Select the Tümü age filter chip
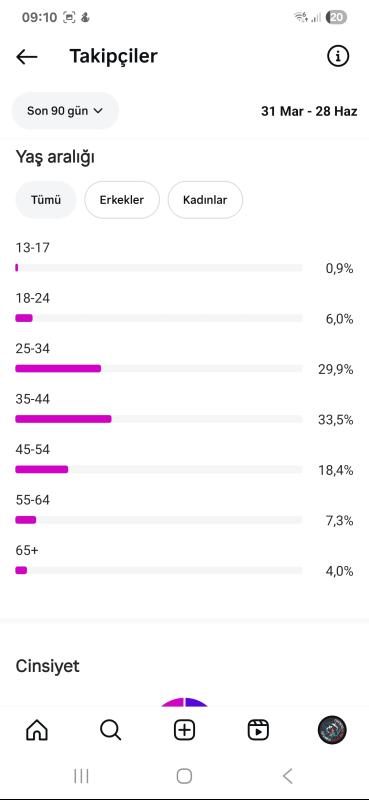369x800 pixels. coord(46,199)
